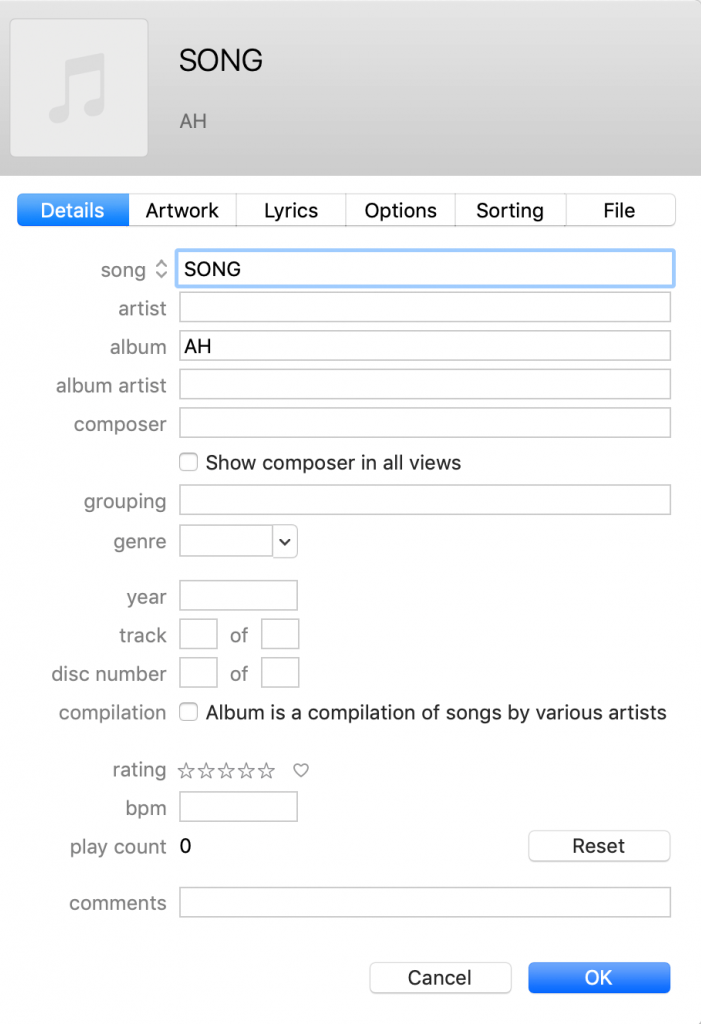Click inside the comments field
The width and height of the screenshot is (701, 1024).
tap(425, 902)
